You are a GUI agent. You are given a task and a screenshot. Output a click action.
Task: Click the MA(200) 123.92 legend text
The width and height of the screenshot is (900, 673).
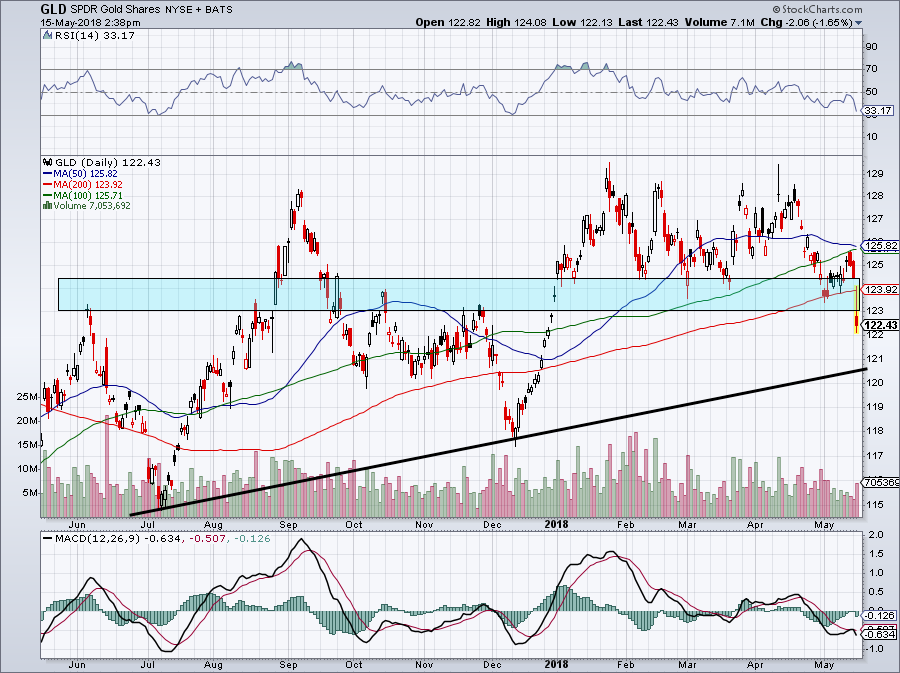point(88,184)
